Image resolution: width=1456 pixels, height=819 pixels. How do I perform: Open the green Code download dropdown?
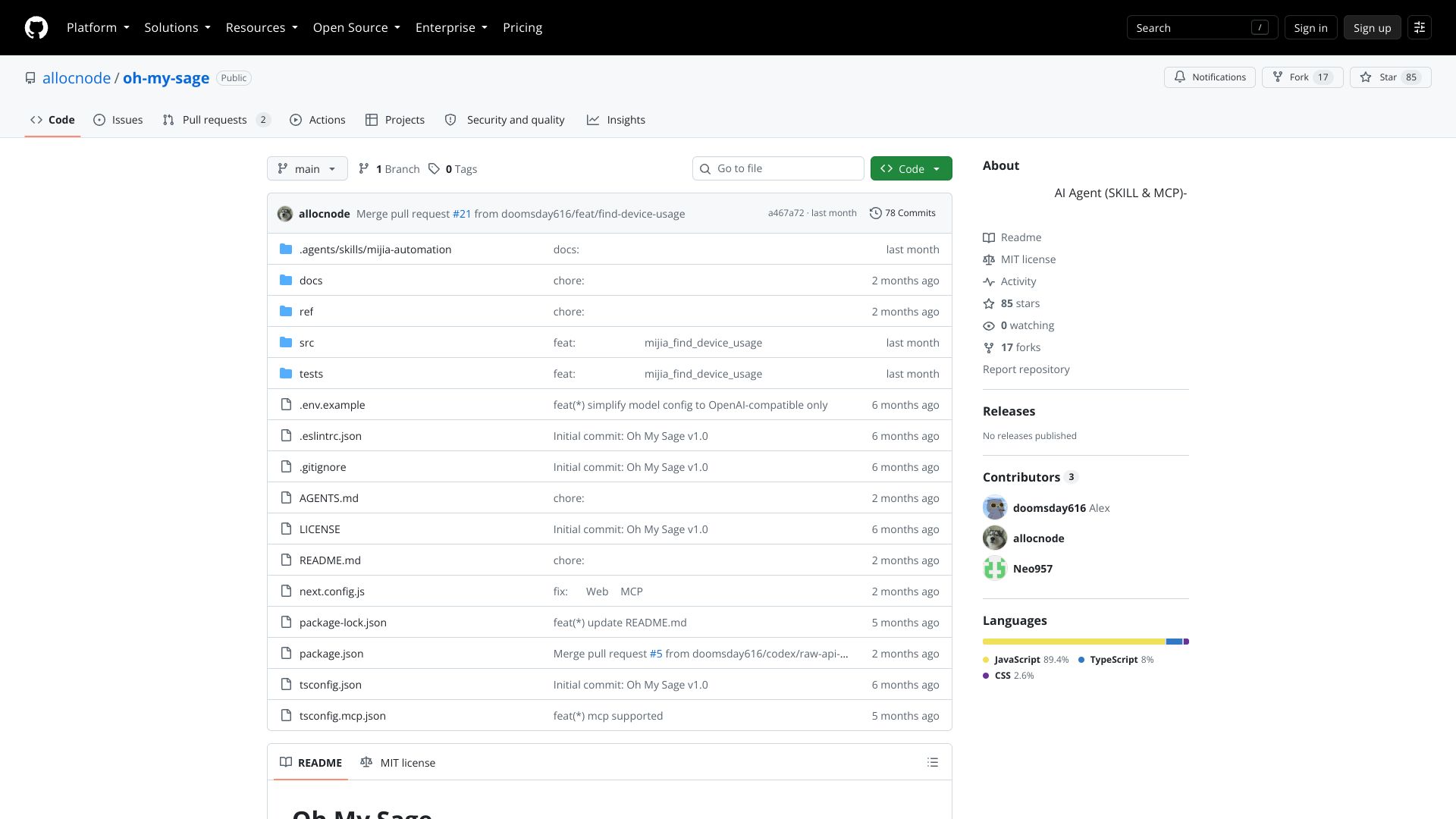(911, 168)
